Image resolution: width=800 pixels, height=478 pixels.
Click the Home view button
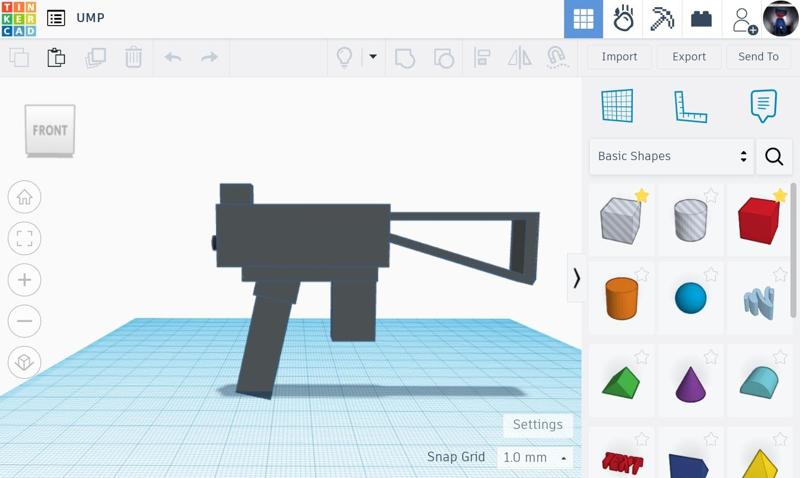coord(24,197)
